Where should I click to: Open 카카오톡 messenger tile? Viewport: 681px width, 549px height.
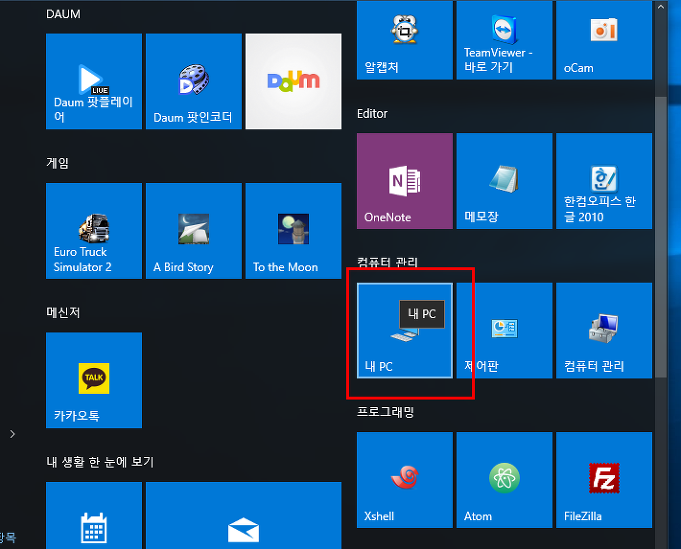94,380
